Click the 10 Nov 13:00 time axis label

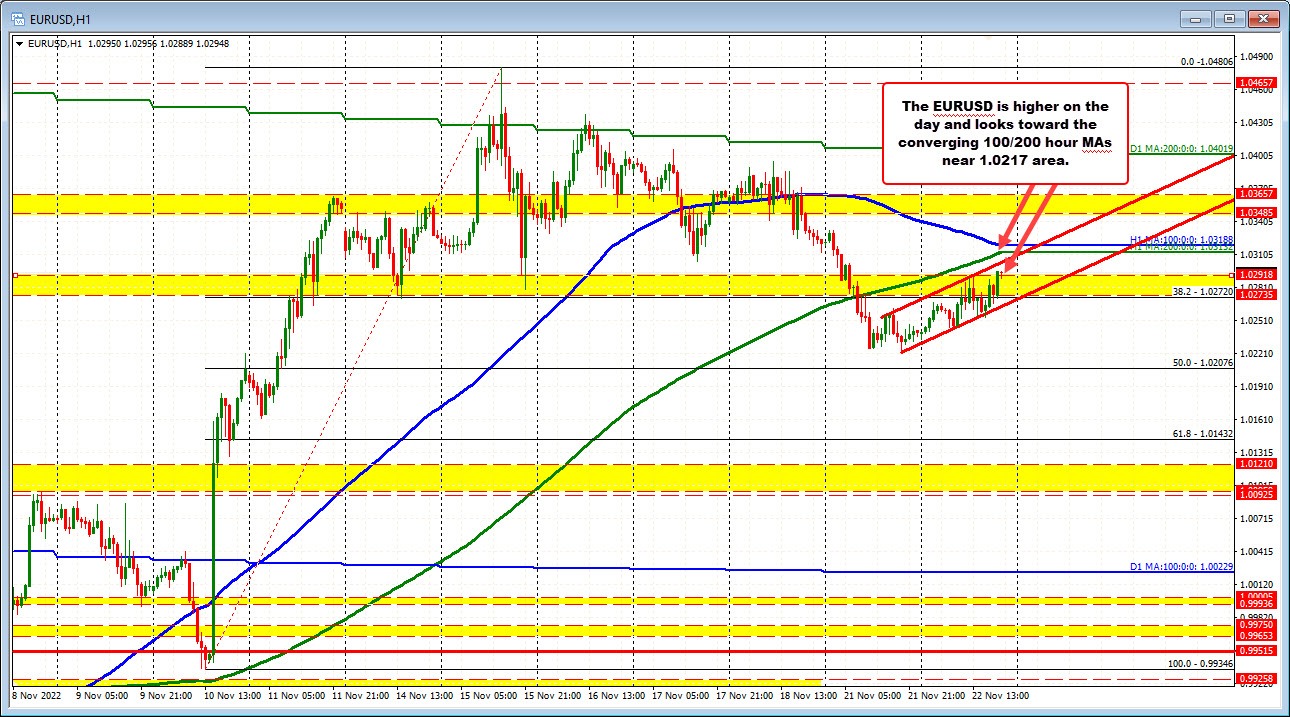click(234, 694)
